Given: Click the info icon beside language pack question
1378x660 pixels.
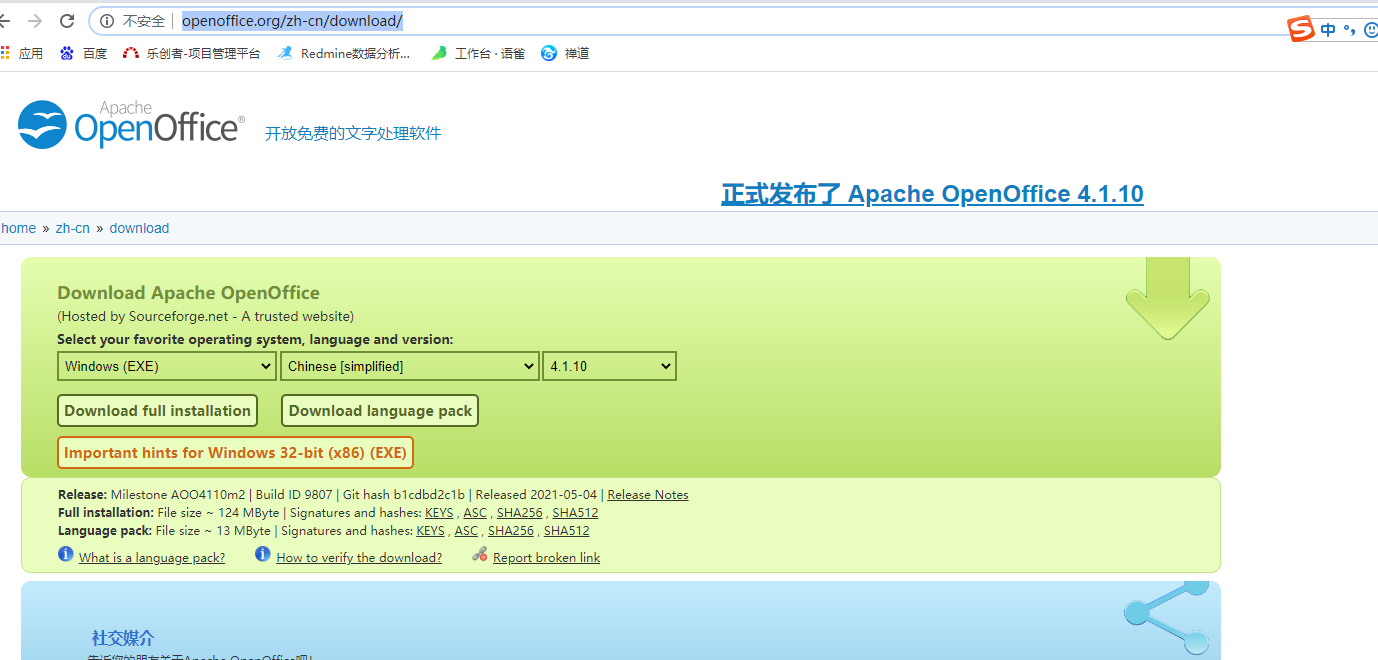Looking at the screenshot, I should coord(66,555).
